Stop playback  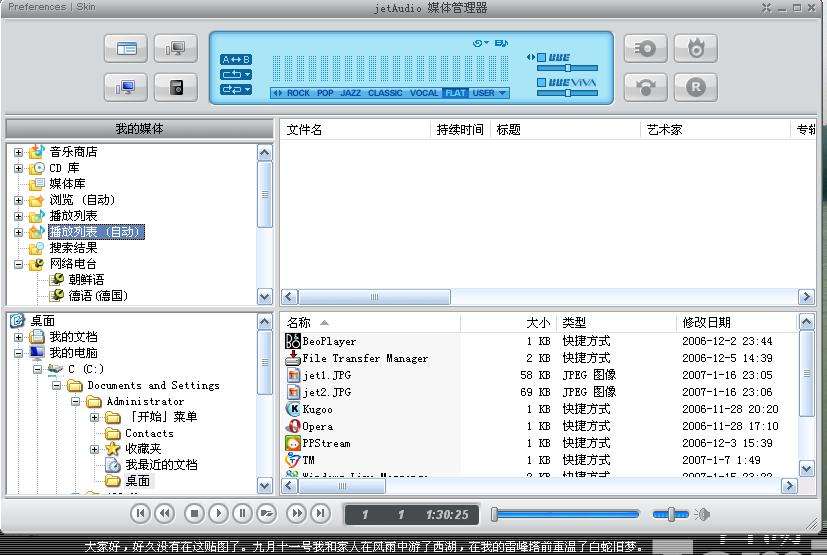point(194,513)
